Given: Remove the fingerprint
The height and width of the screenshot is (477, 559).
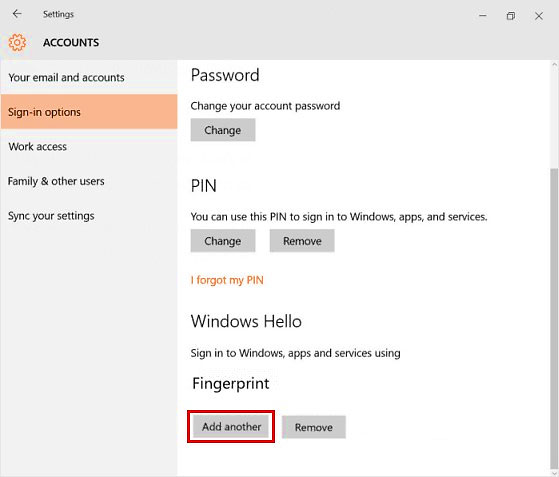Looking at the screenshot, I should point(314,427).
